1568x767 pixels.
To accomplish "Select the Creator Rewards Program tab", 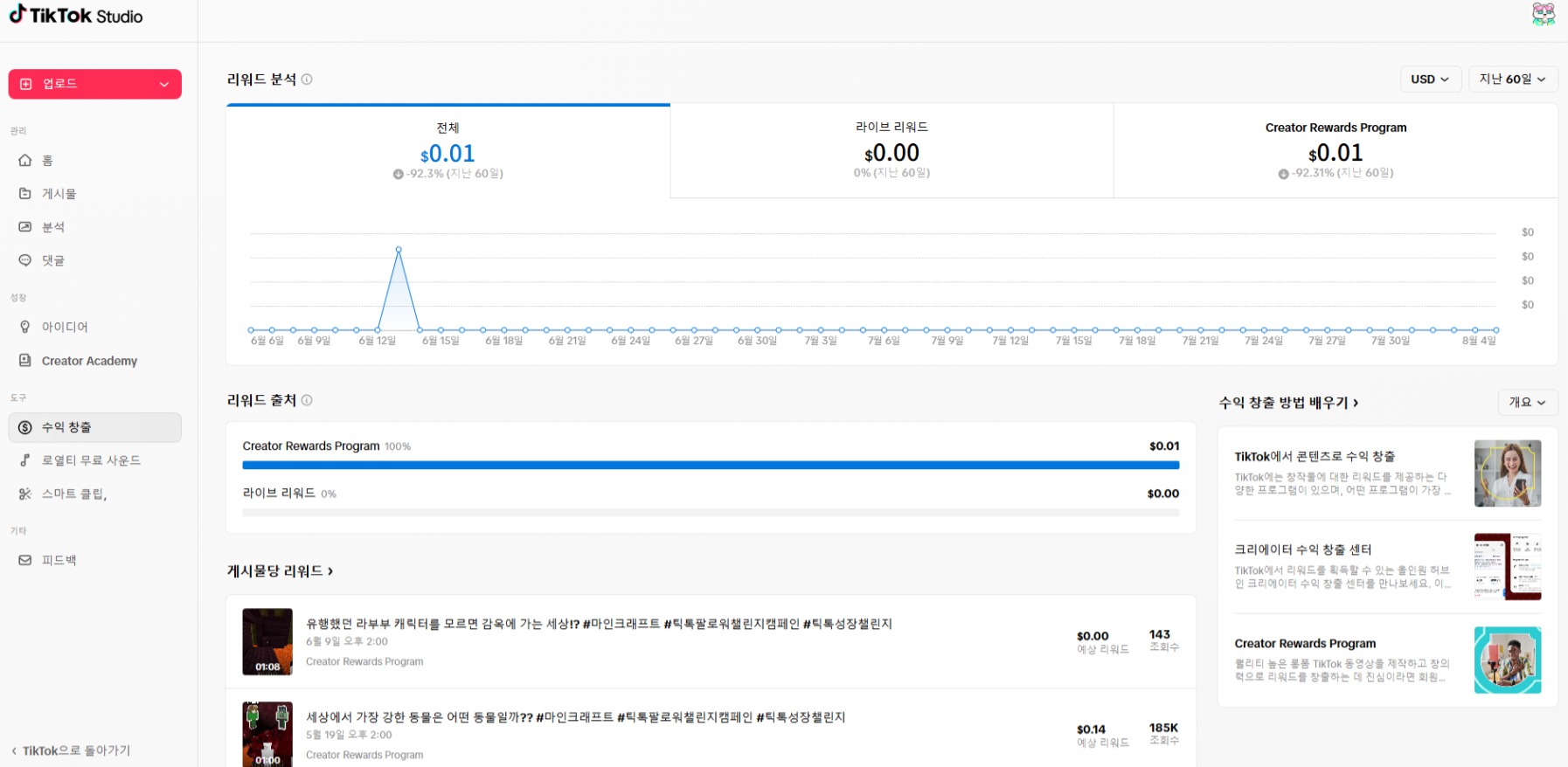I will [1336, 150].
